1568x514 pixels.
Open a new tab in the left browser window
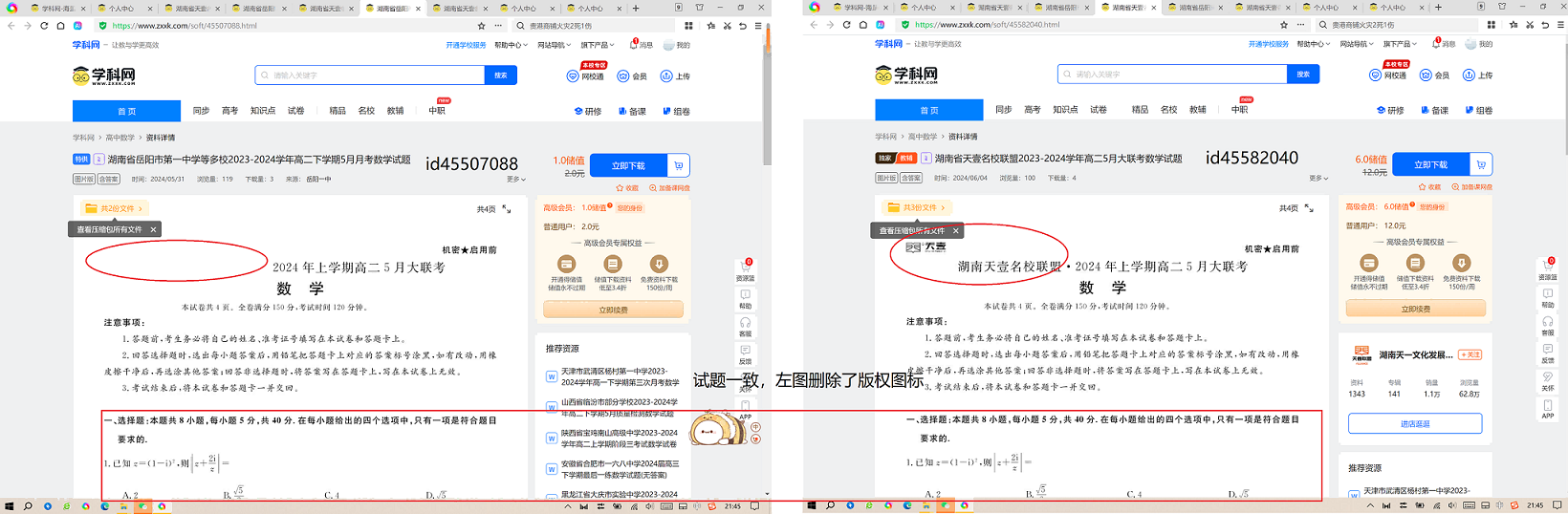[x=636, y=8]
